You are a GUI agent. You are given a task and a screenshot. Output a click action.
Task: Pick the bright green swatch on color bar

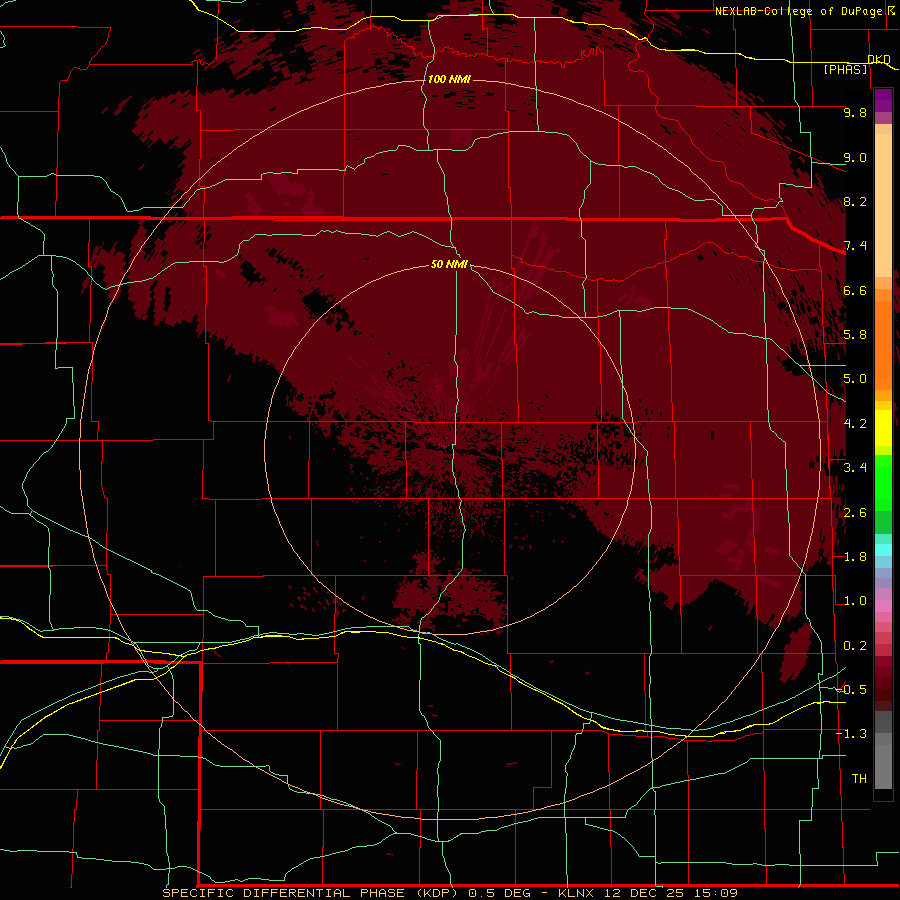(x=883, y=483)
